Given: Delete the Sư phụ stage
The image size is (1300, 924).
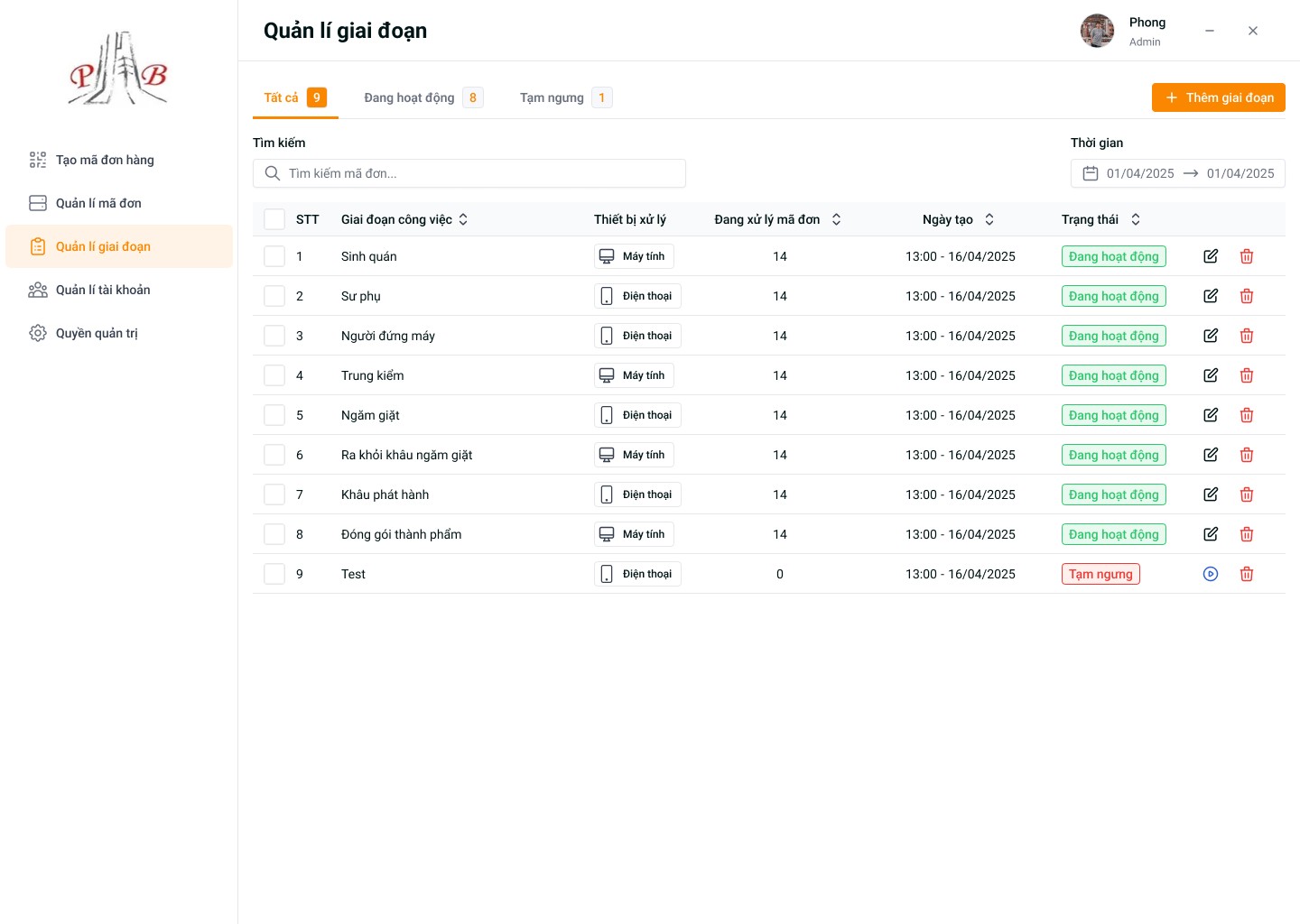Looking at the screenshot, I should (1247, 296).
